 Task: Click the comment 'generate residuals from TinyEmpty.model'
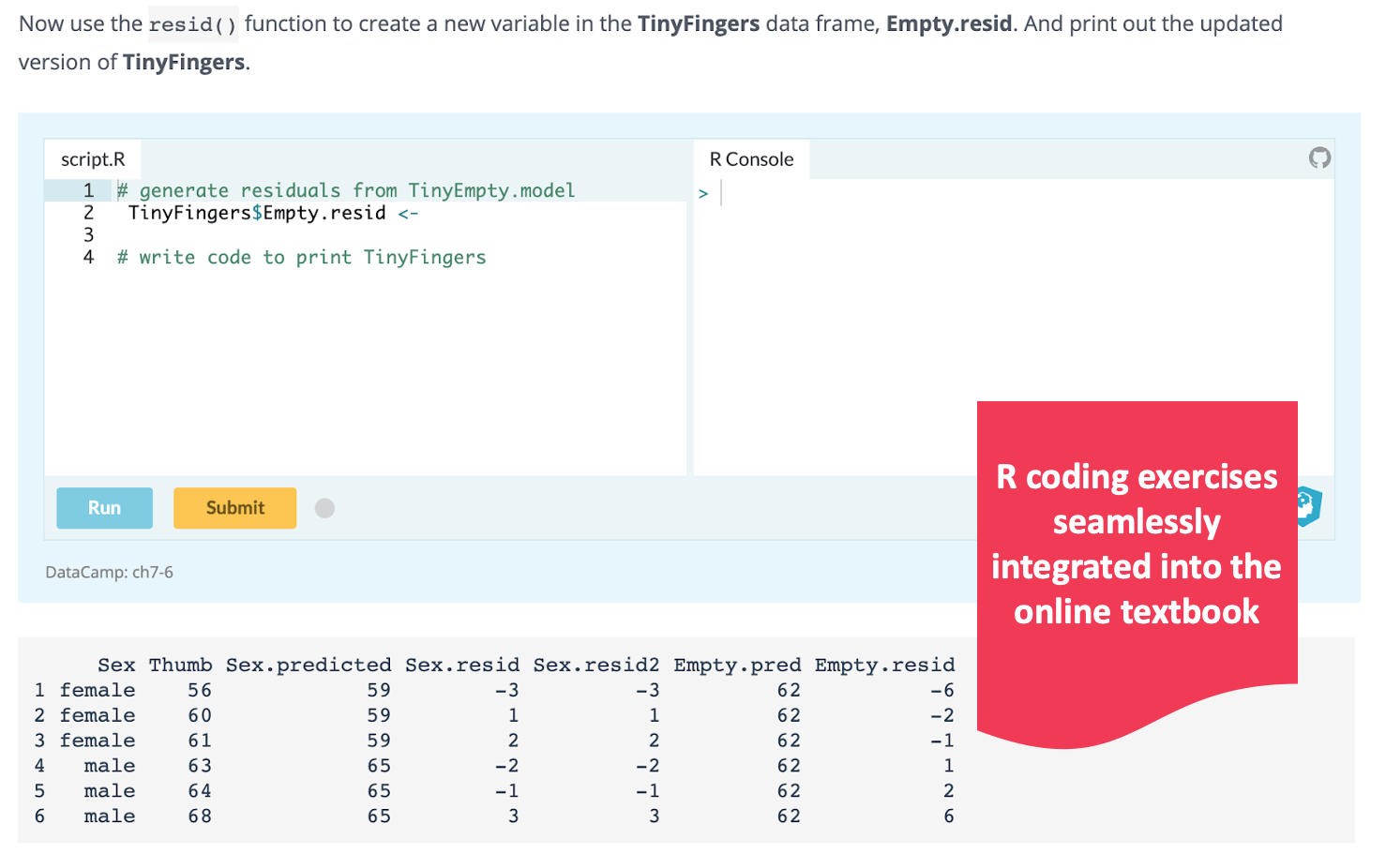pyautogui.click(x=346, y=190)
